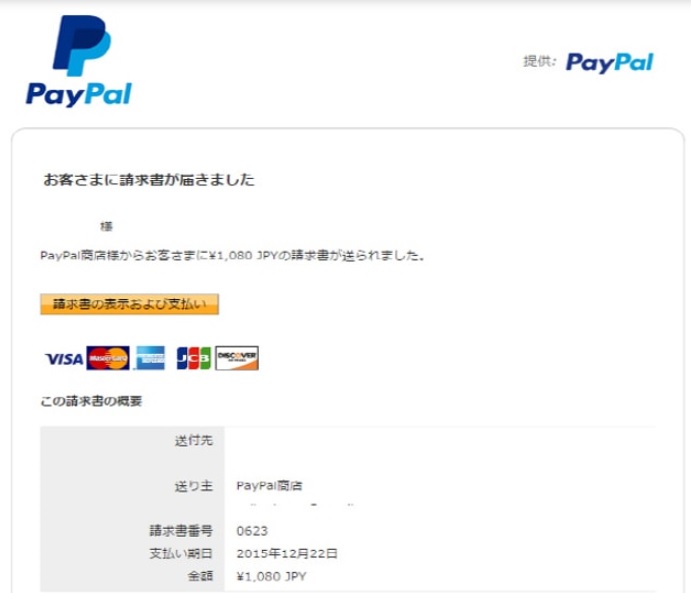Click the large PayPal logo at top left
691x593 pixels.
click(x=79, y=61)
